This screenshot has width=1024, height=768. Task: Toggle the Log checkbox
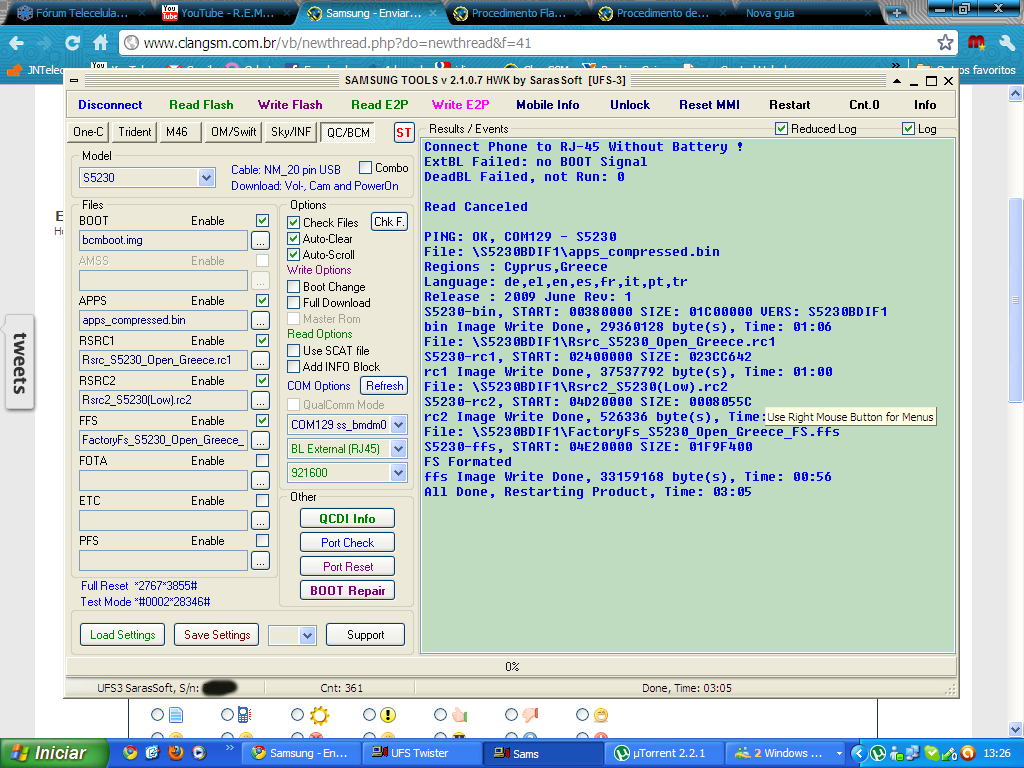[x=908, y=129]
